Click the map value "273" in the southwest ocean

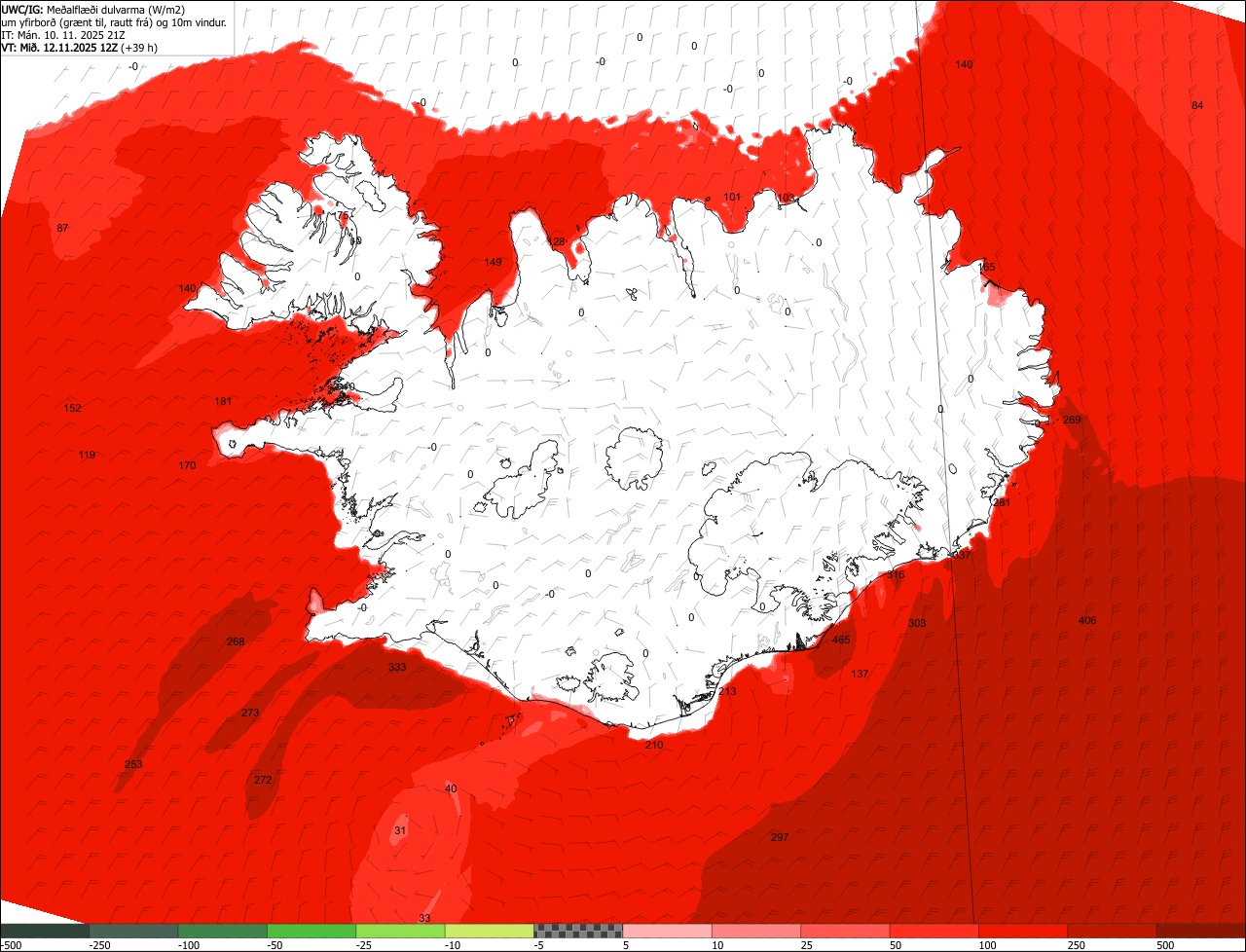pyautogui.click(x=250, y=713)
